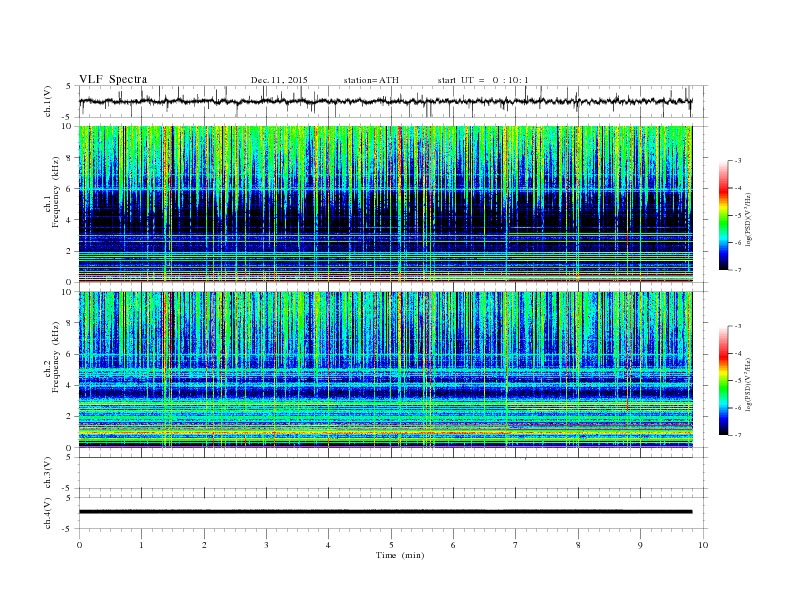
Task: Click the time axis tick label "1"
Action: pyautogui.click(x=141, y=545)
